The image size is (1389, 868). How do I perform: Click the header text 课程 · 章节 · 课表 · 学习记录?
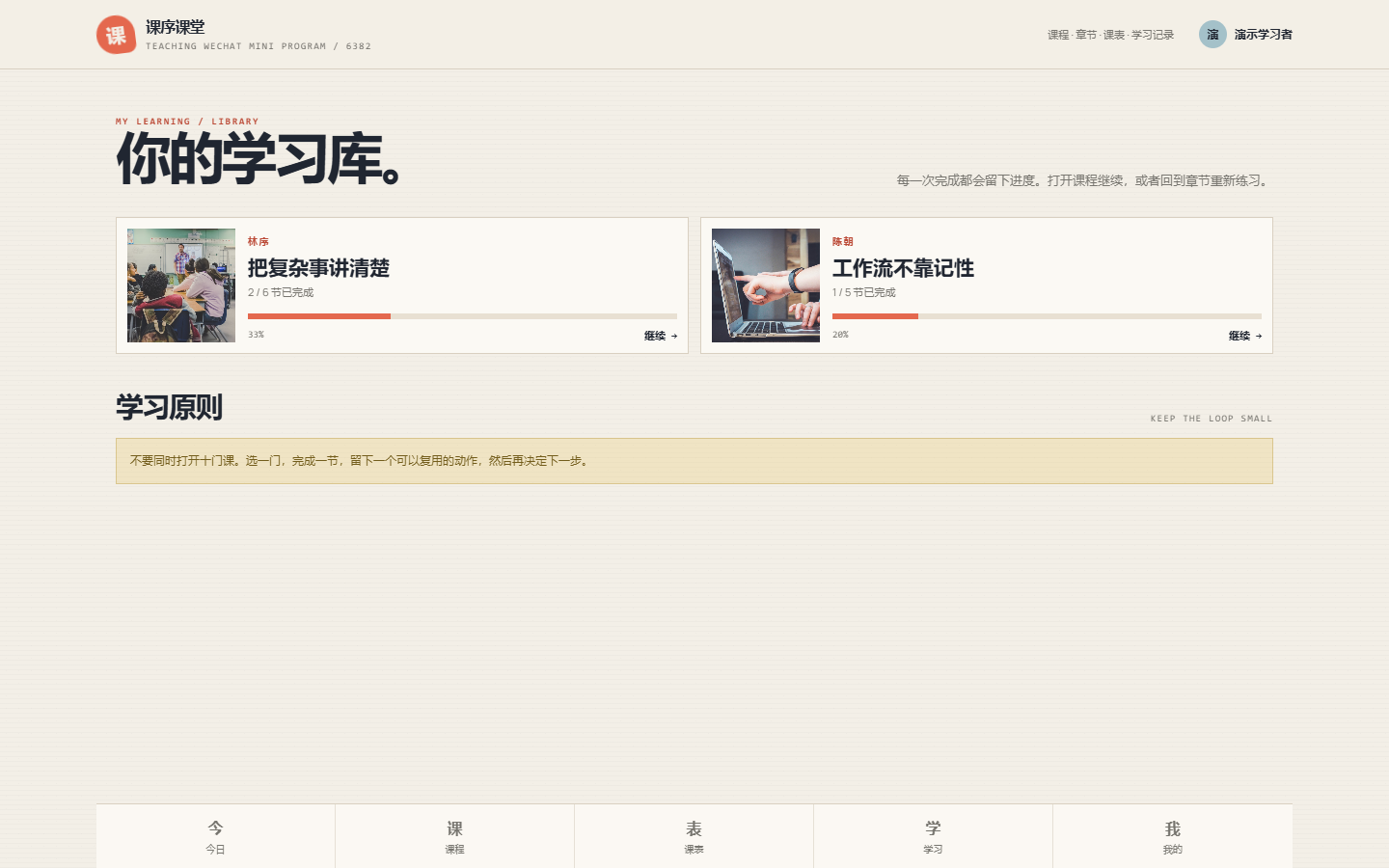[x=1111, y=35]
